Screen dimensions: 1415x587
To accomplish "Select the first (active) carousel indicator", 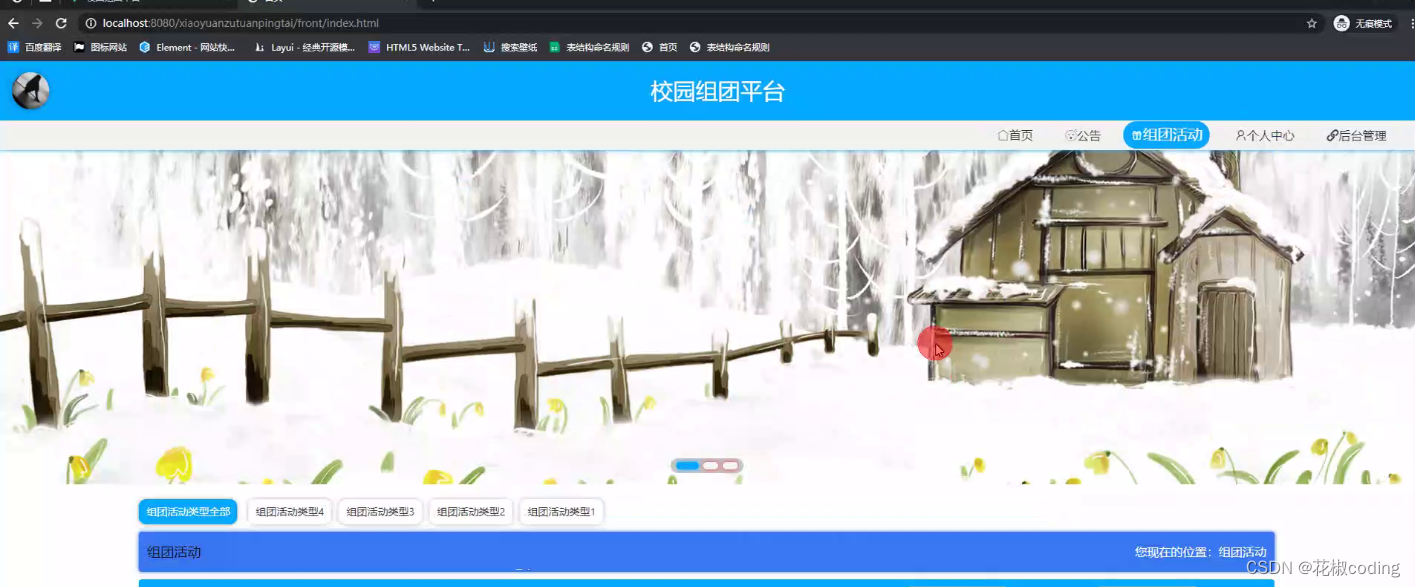I will (687, 466).
